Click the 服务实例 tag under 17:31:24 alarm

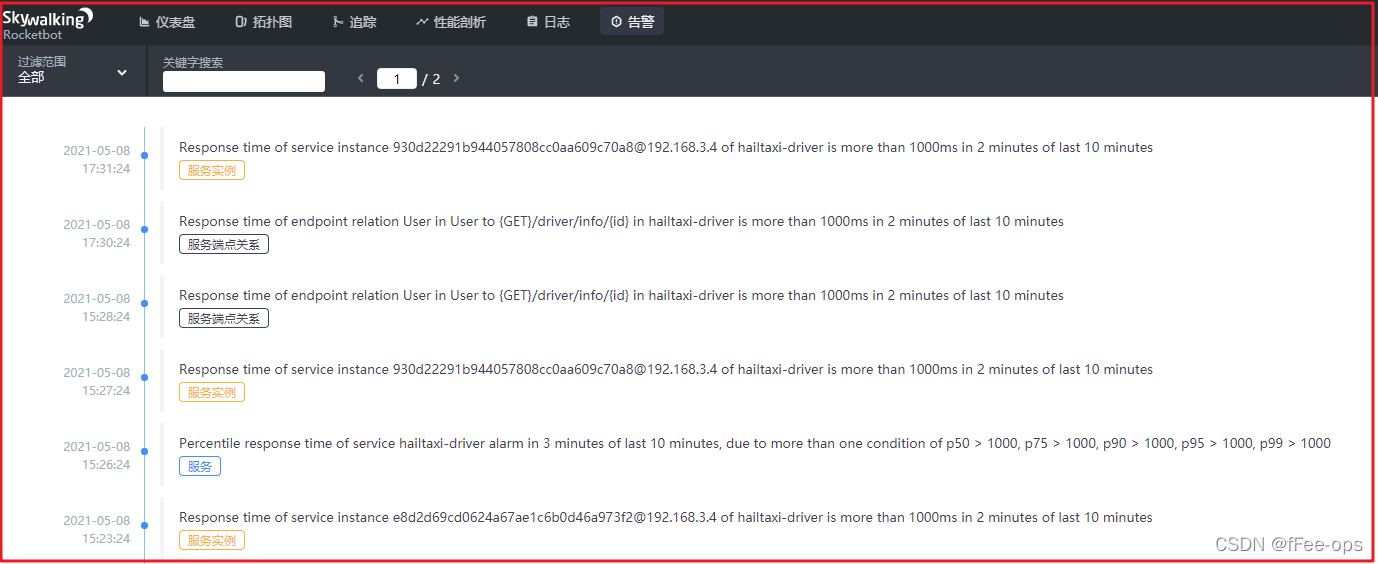tap(212, 170)
